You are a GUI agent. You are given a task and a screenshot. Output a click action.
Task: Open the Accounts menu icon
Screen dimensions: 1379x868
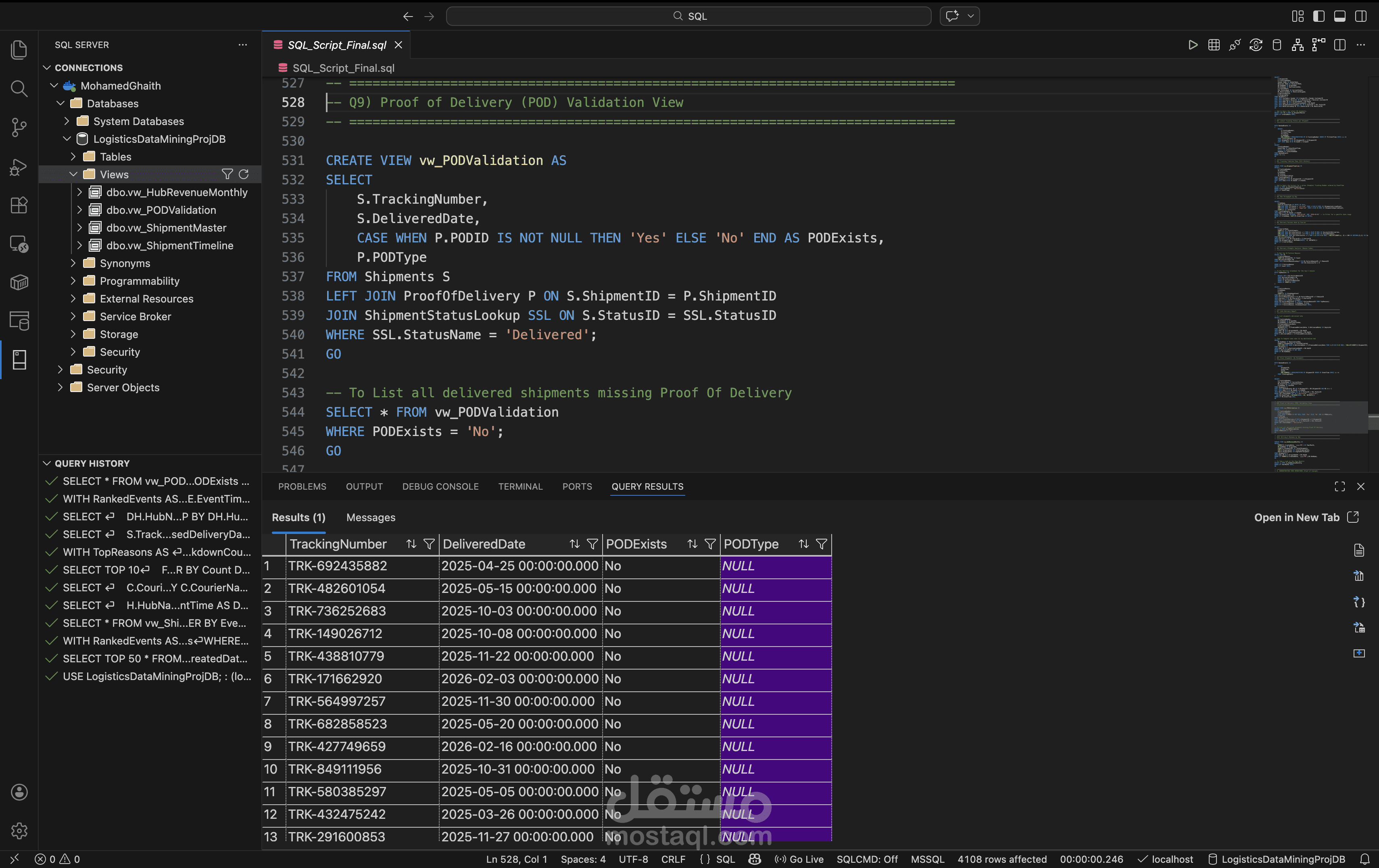19,792
